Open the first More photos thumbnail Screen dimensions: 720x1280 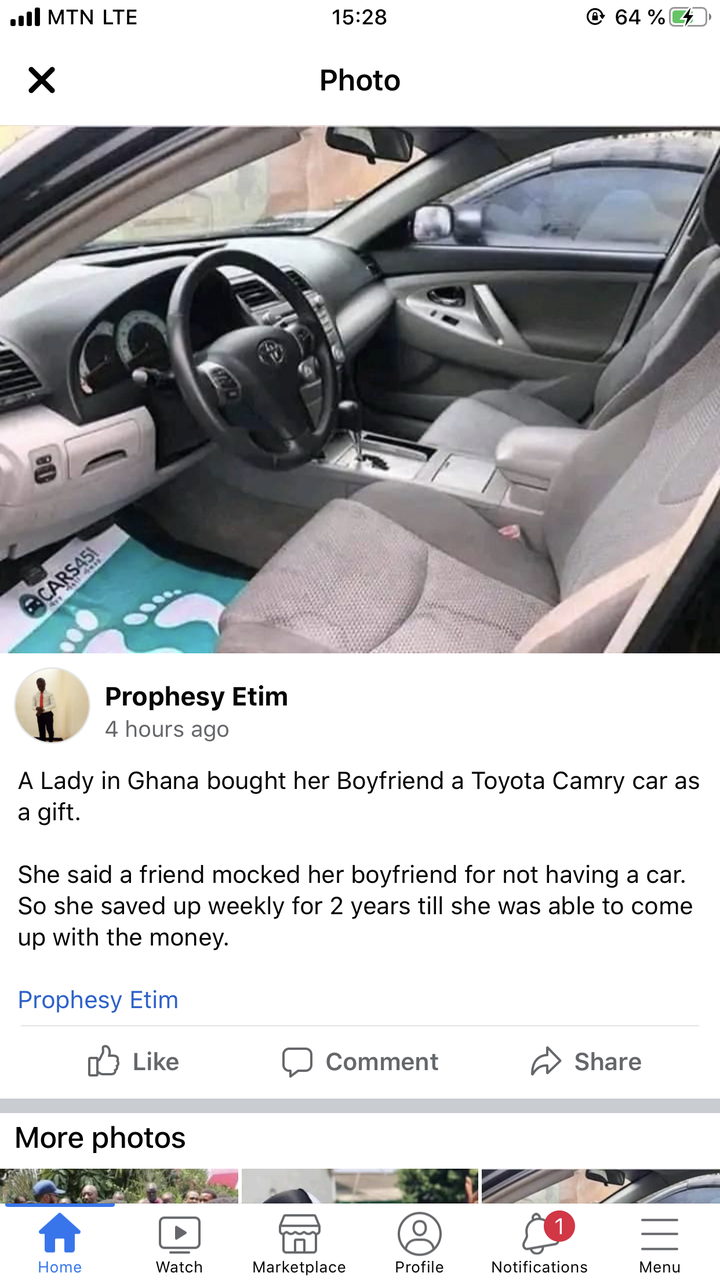[x=119, y=1186]
